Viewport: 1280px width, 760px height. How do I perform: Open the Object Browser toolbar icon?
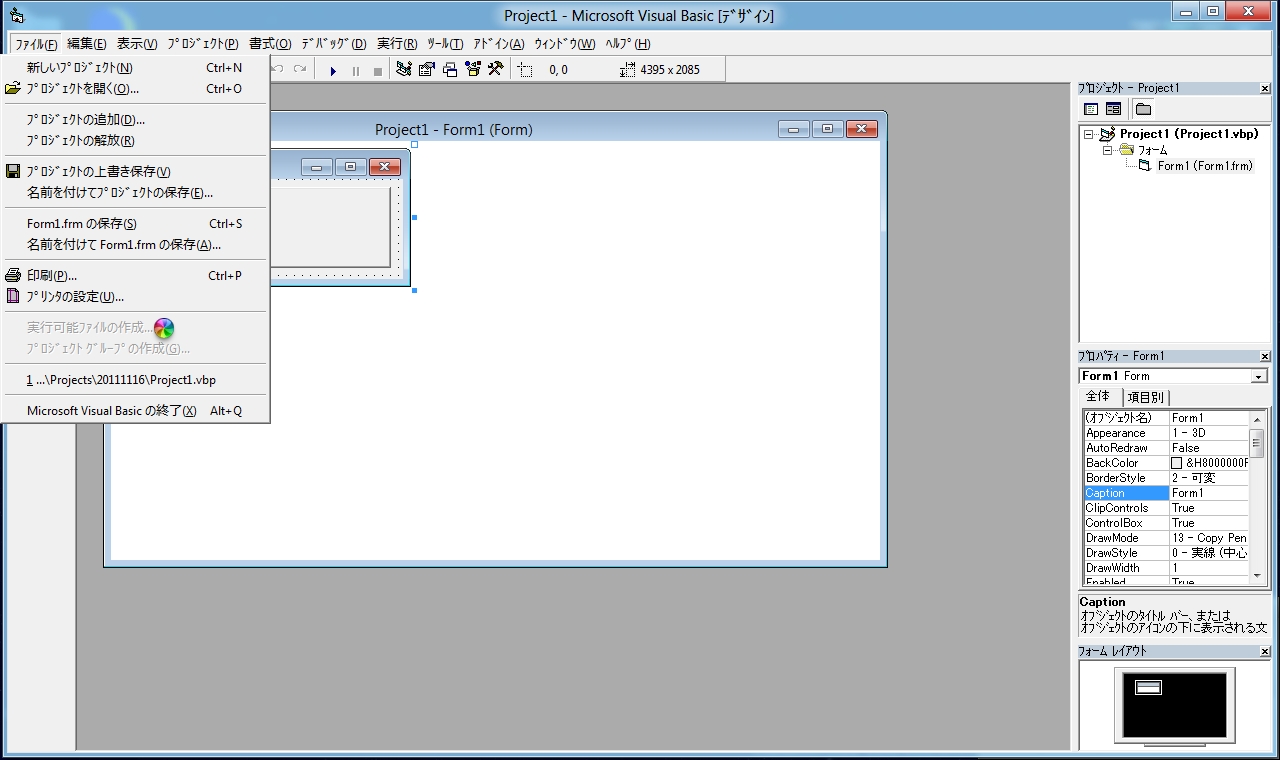(x=472, y=69)
